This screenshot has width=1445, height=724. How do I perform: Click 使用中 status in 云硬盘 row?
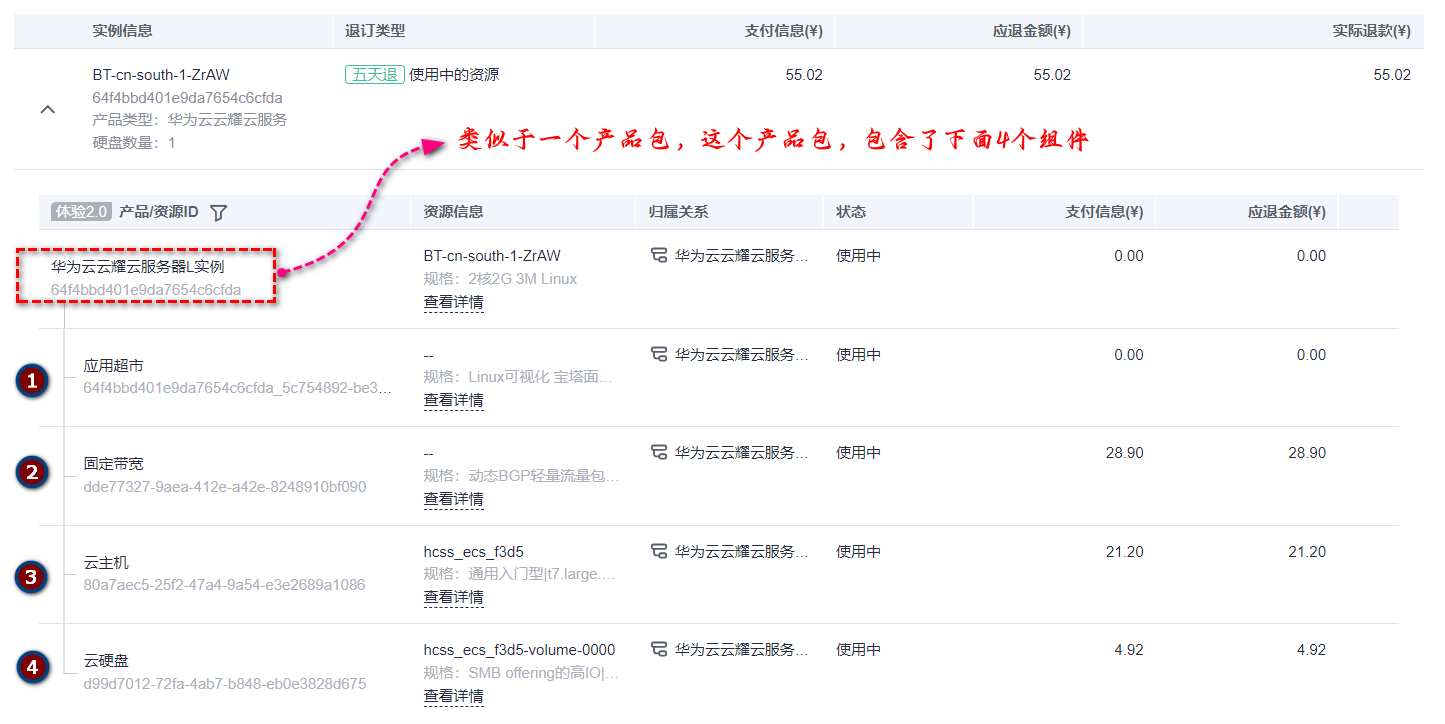(859, 649)
